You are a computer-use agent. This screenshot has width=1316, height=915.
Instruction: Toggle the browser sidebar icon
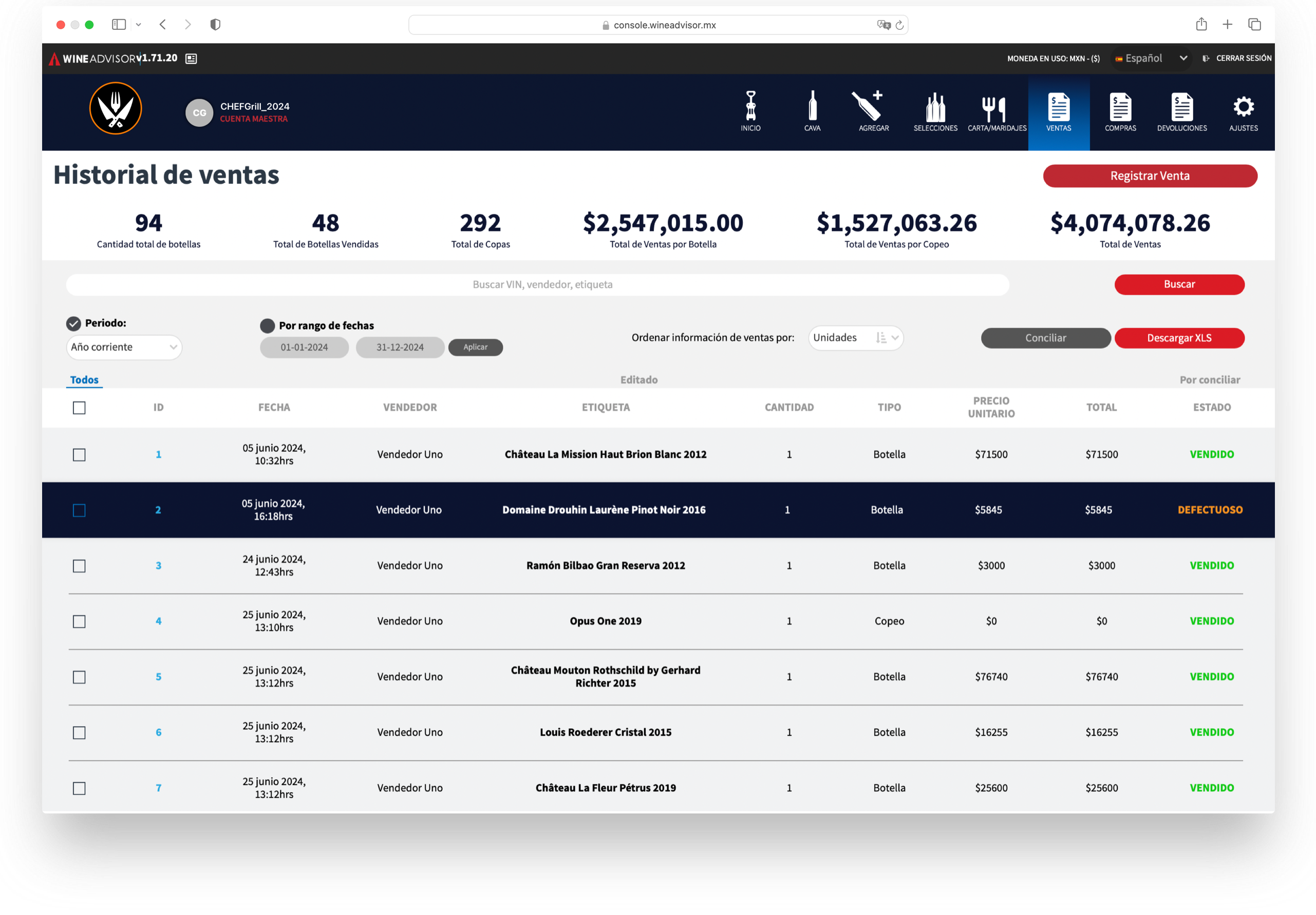pos(119,24)
